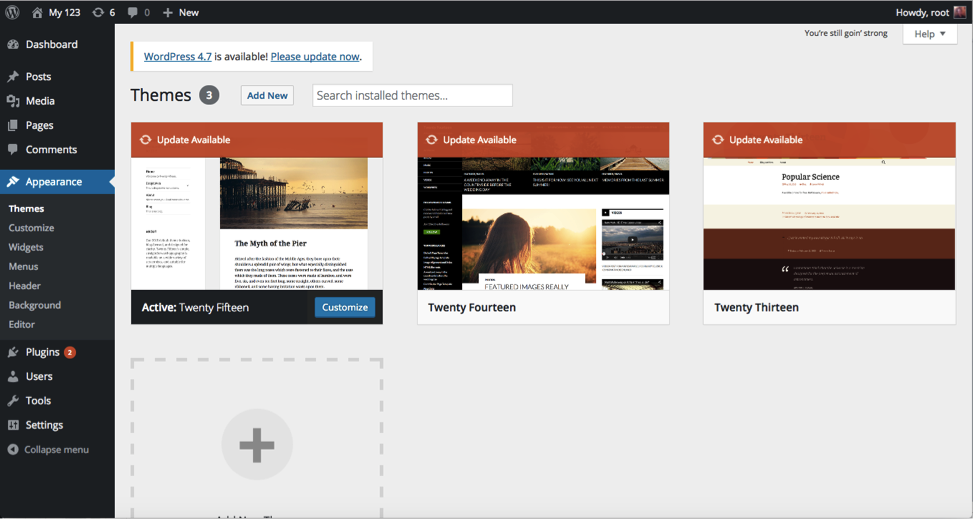Click the Media icon in sidebar
The width and height of the screenshot is (973, 519).
(13, 101)
